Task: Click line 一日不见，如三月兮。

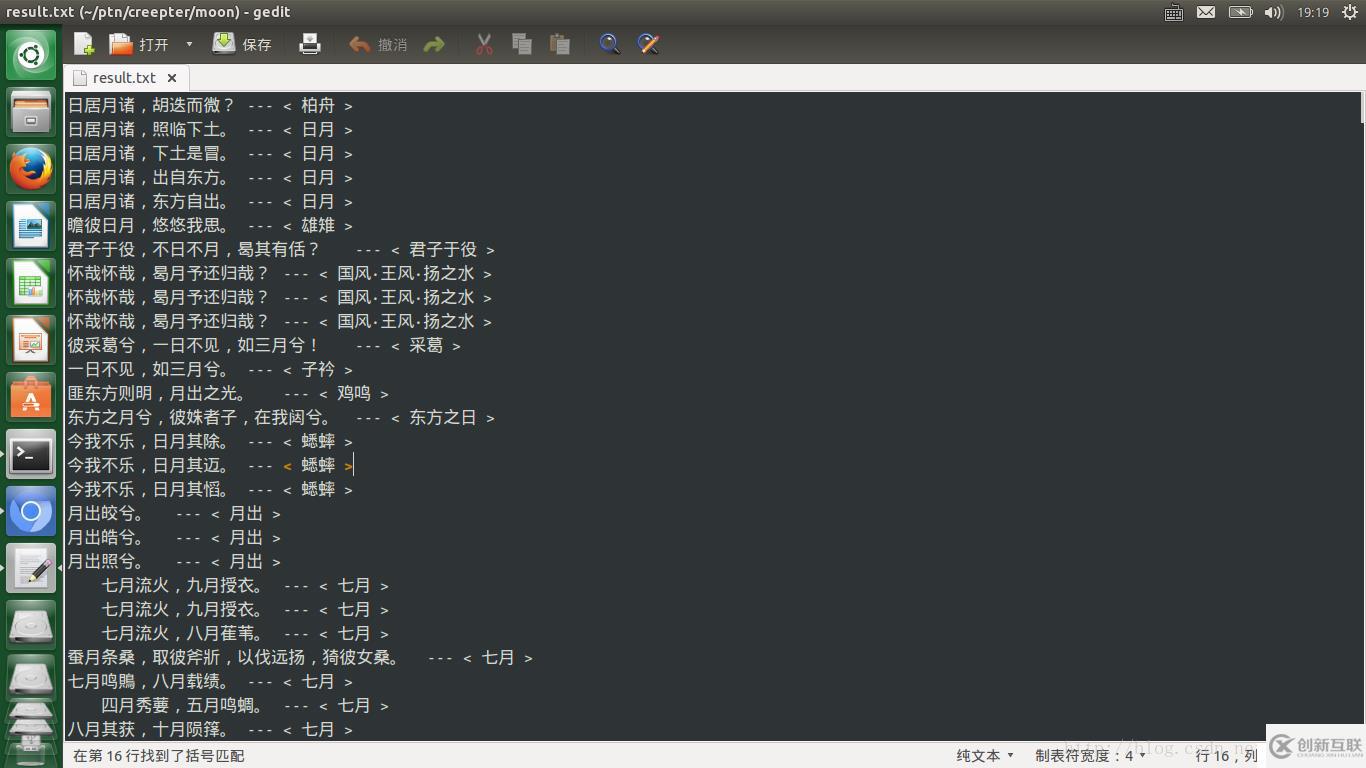Action: coord(210,369)
